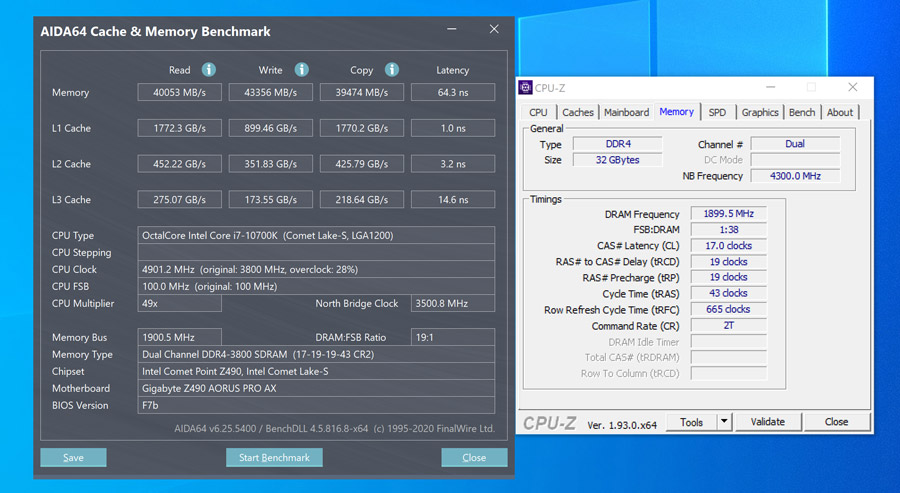The height and width of the screenshot is (493, 900).
Task: Click the L1 Cache Latency value 1.0 ns
Action: (453, 128)
